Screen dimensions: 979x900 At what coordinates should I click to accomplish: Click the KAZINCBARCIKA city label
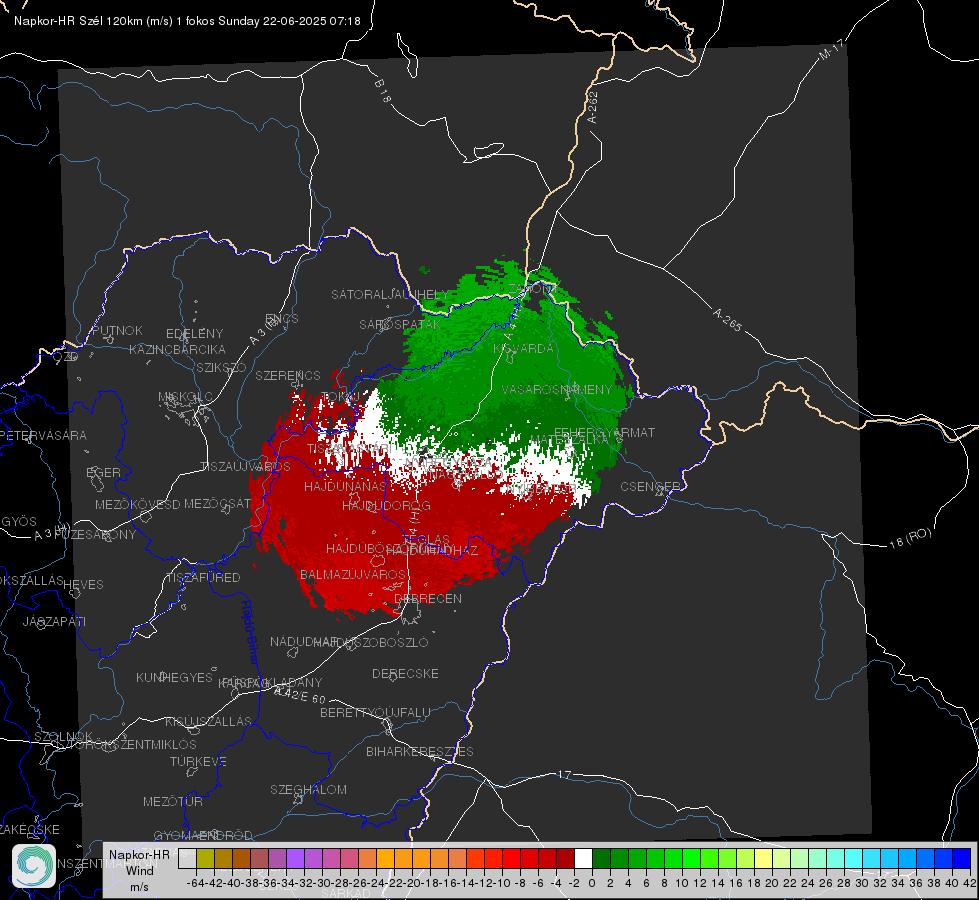click(x=177, y=350)
